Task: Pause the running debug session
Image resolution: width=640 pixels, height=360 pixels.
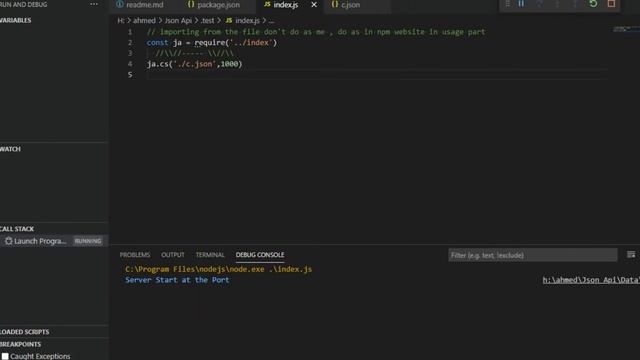Action: [x=521, y=4]
